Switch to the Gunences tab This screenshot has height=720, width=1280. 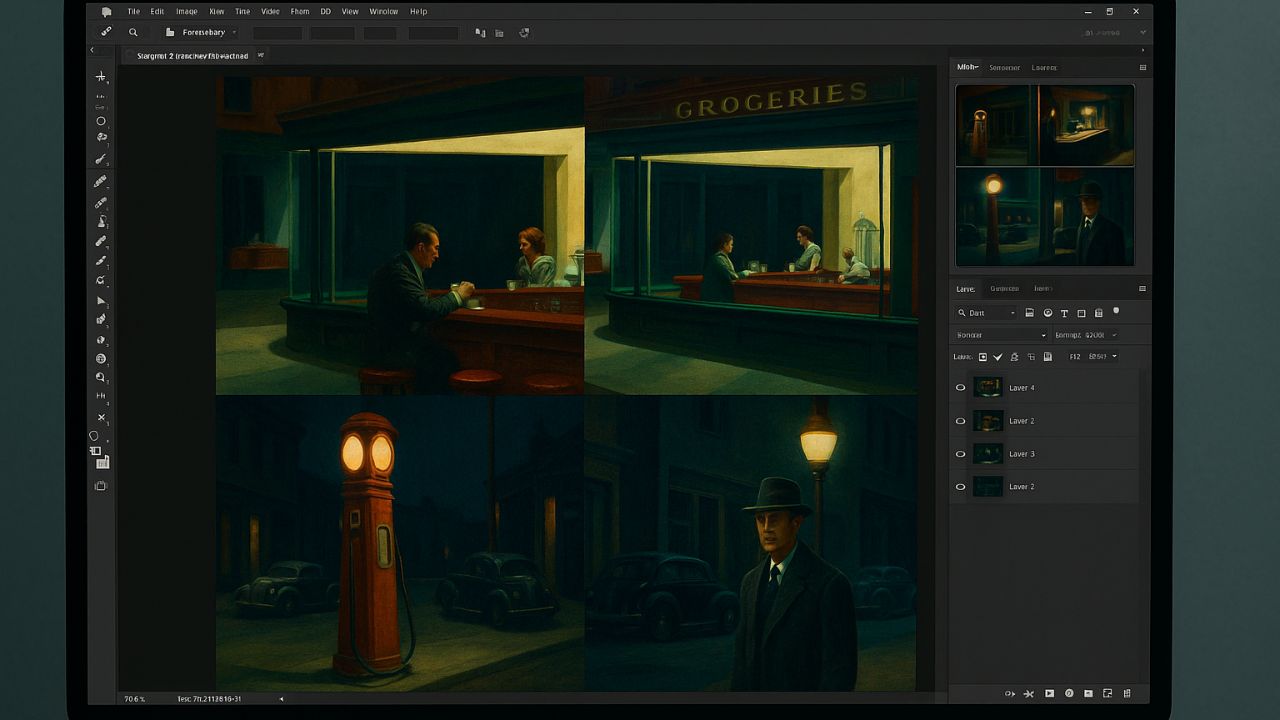click(x=1004, y=289)
